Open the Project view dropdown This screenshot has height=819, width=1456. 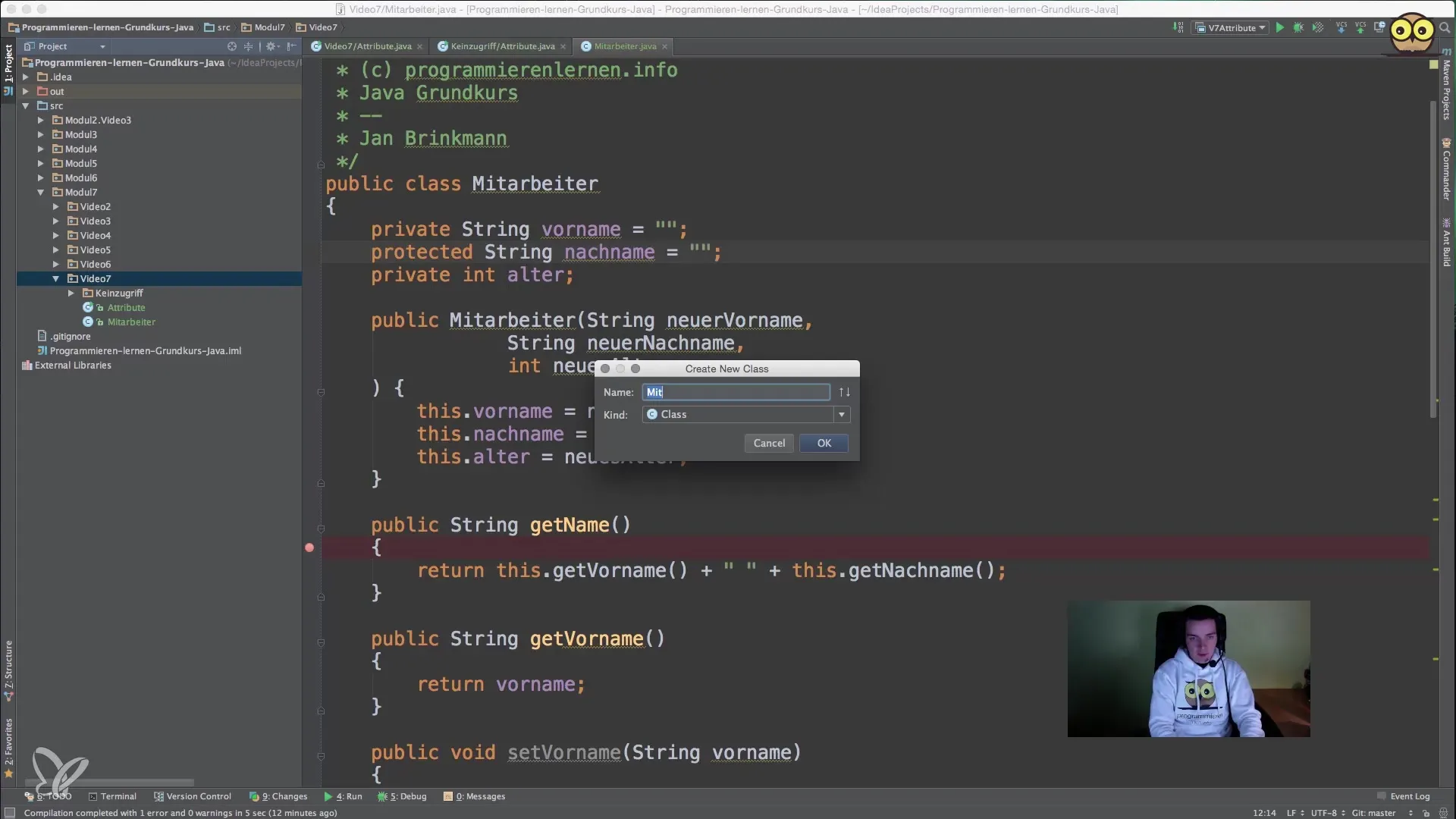click(x=65, y=46)
